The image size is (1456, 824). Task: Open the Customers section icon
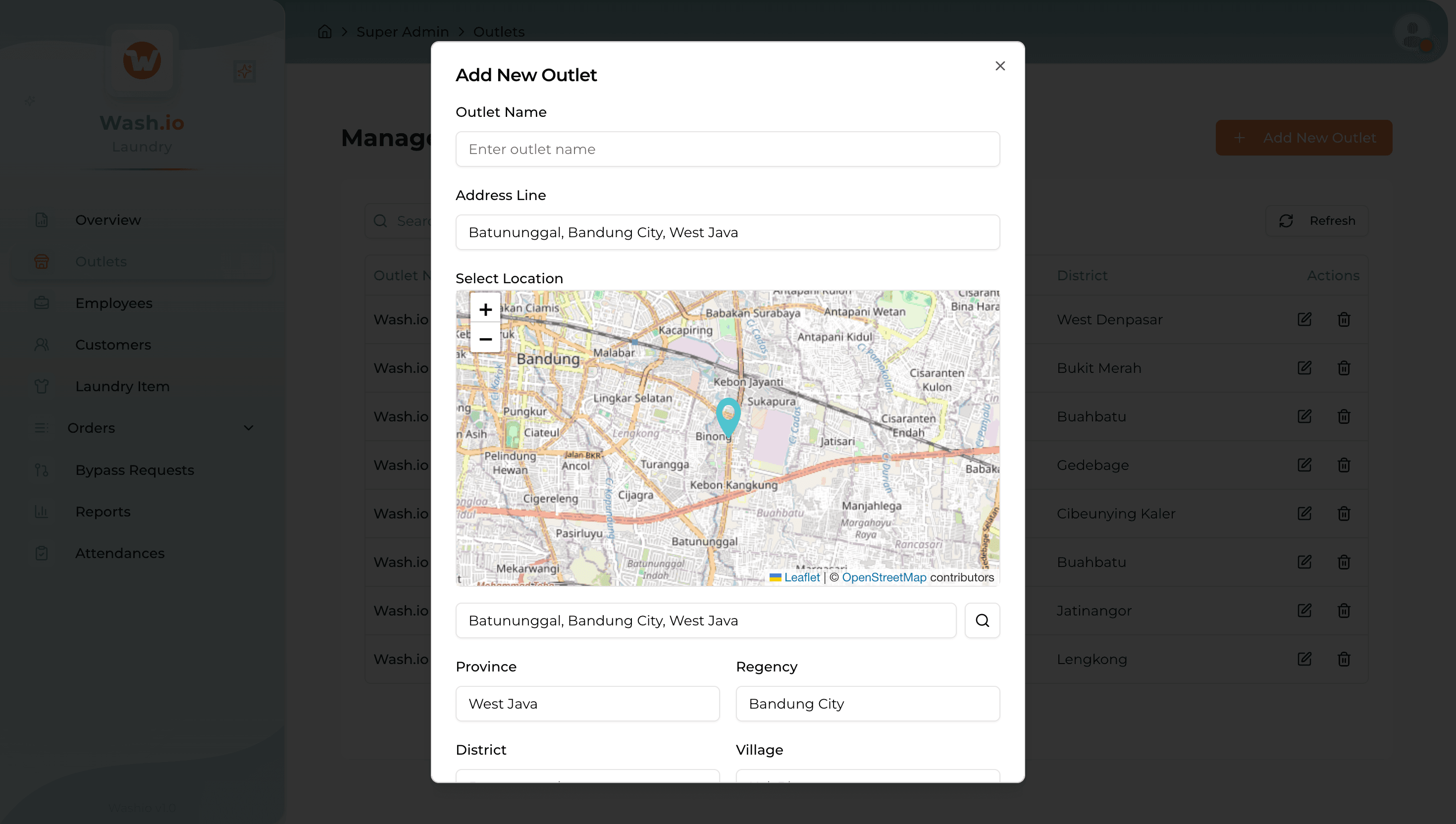[x=42, y=344]
